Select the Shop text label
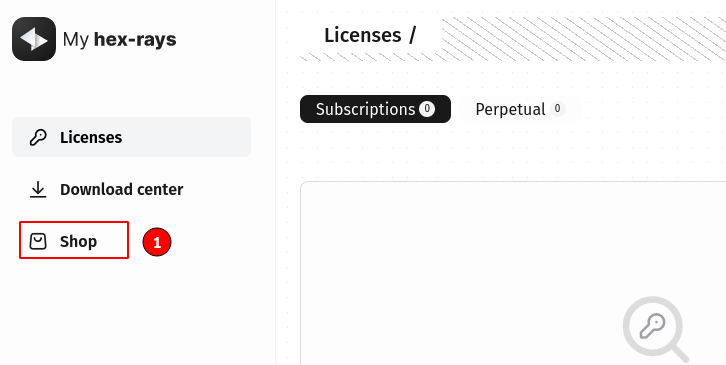The height and width of the screenshot is (365, 726). (x=78, y=241)
